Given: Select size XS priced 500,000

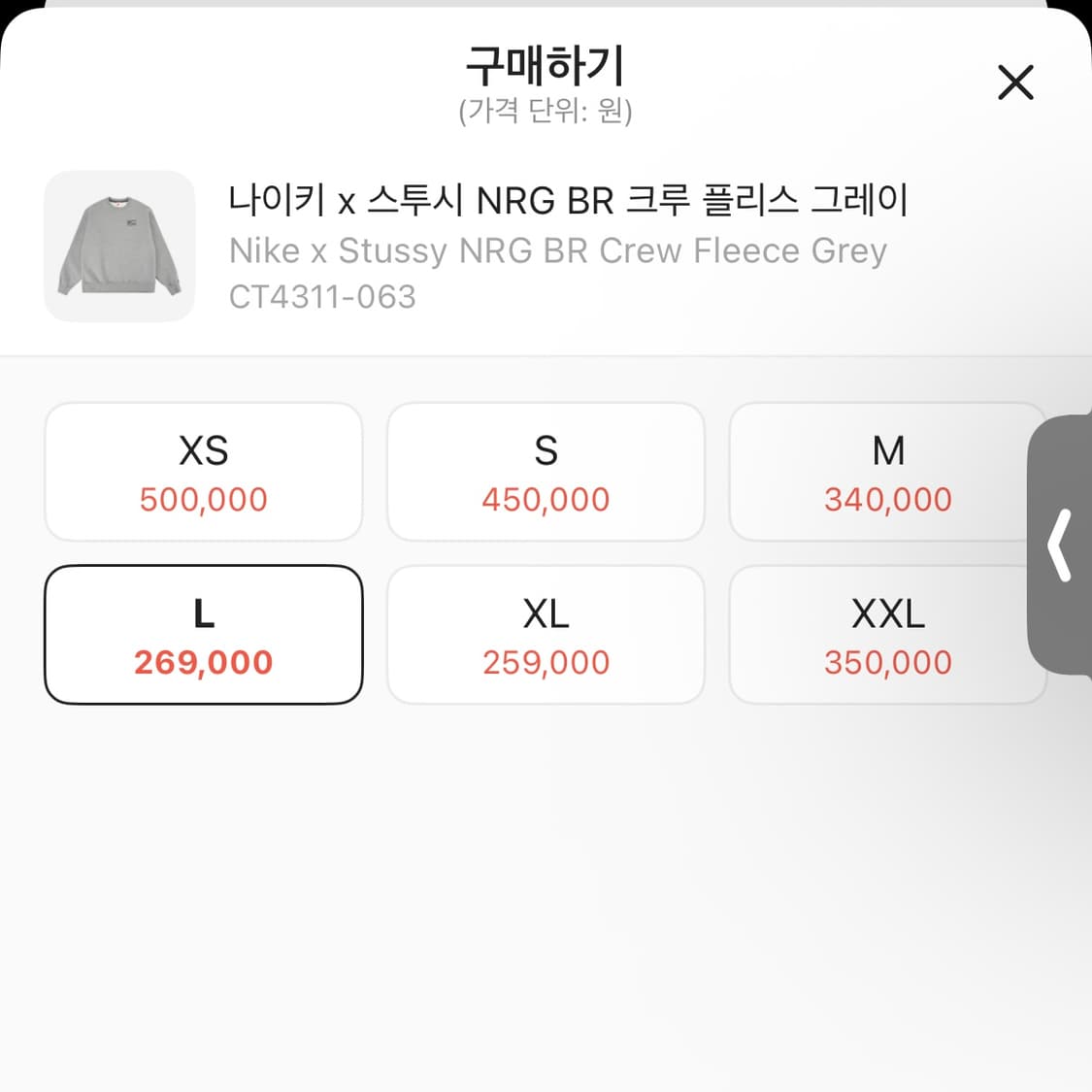Looking at the screenshot, I should 203,472.
